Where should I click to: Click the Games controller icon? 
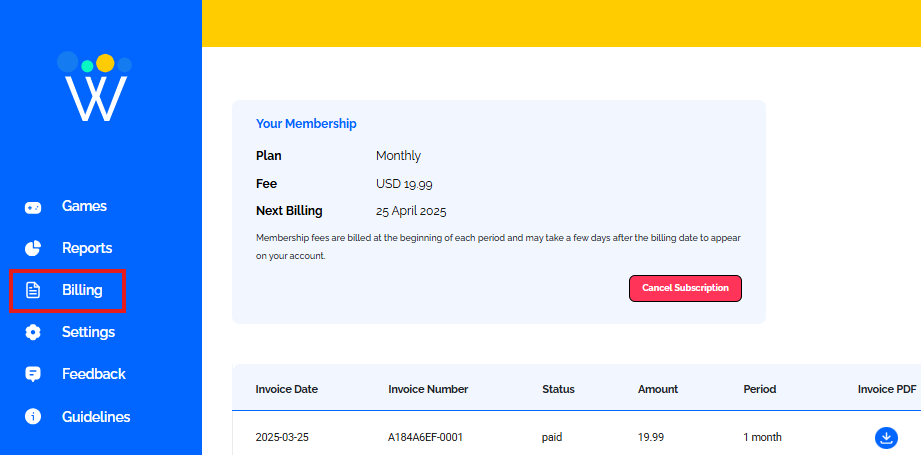pos(33,207)
